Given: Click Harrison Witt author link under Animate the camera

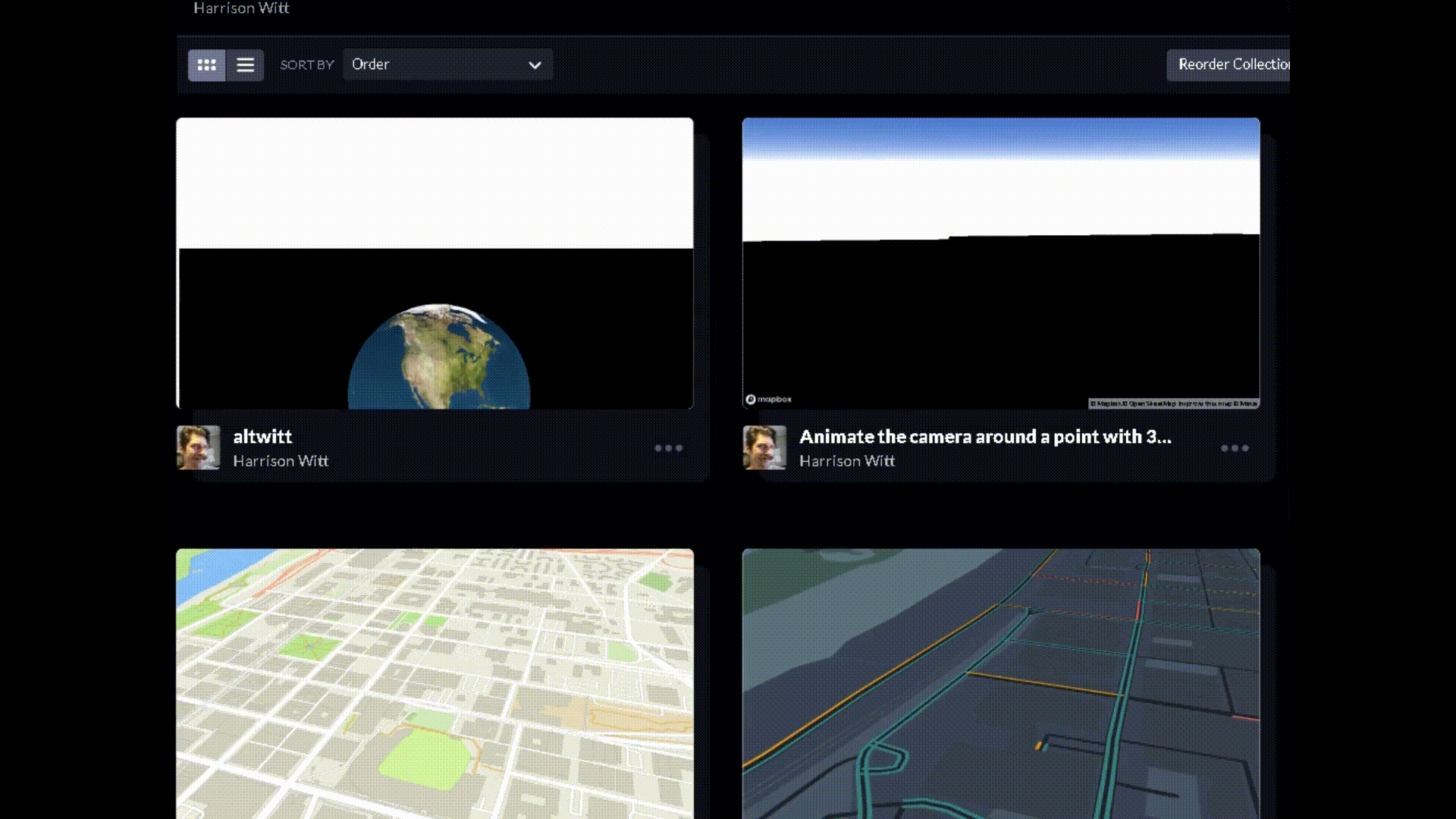Looking at the screenshot, I should (x=847, y=461).
